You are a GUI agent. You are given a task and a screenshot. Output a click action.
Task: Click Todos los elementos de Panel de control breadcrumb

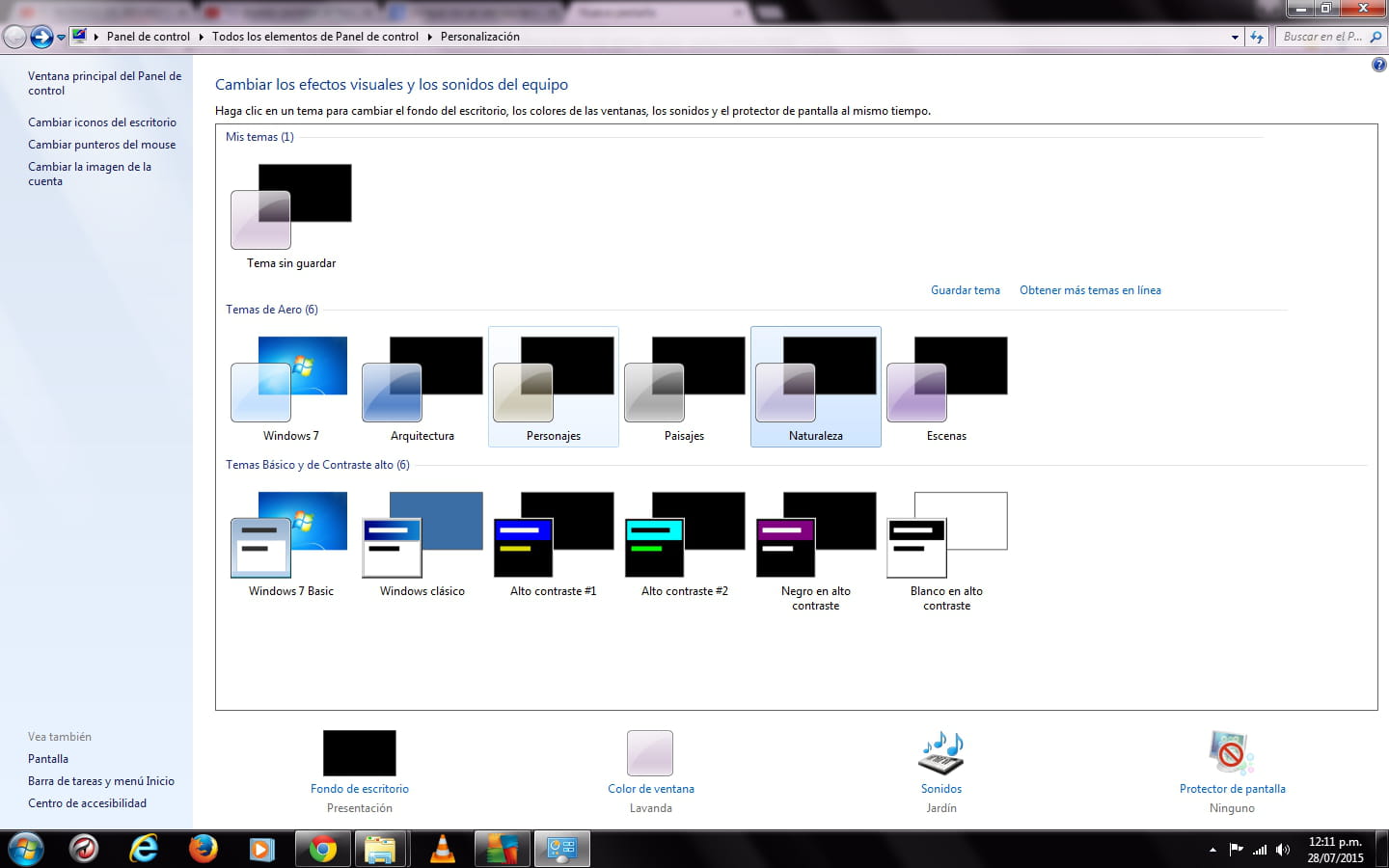pos(315,37)
